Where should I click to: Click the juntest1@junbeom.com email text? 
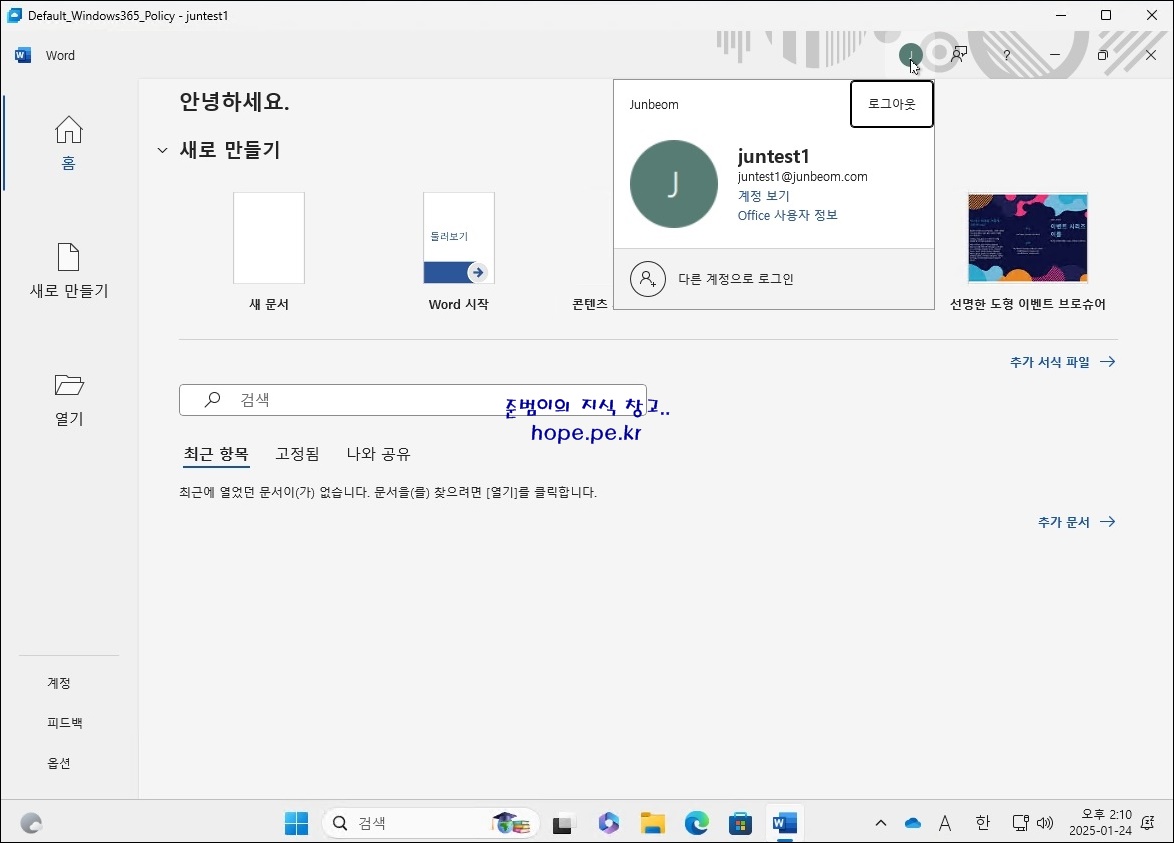point(803,177)
